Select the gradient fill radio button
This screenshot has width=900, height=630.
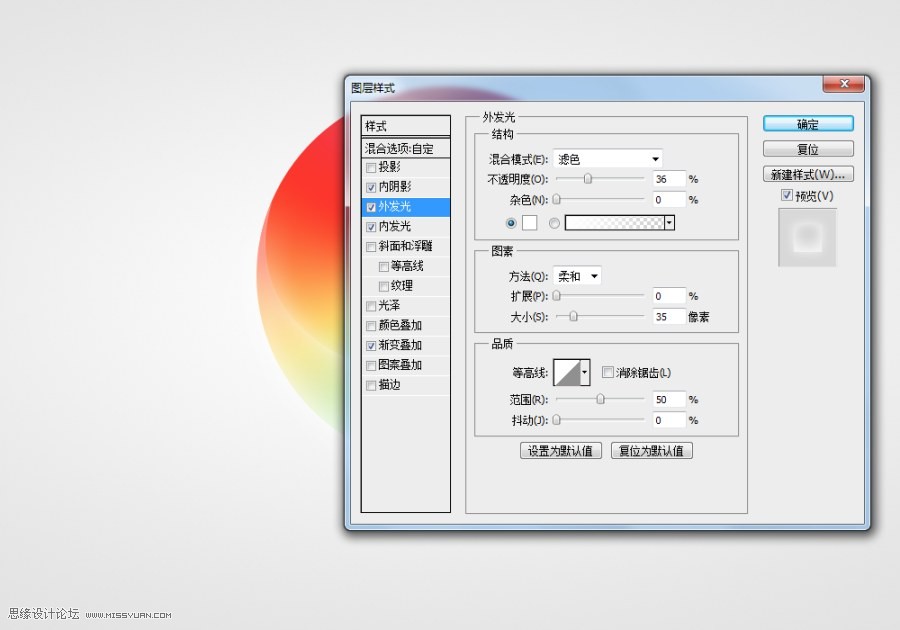[555, 222]
